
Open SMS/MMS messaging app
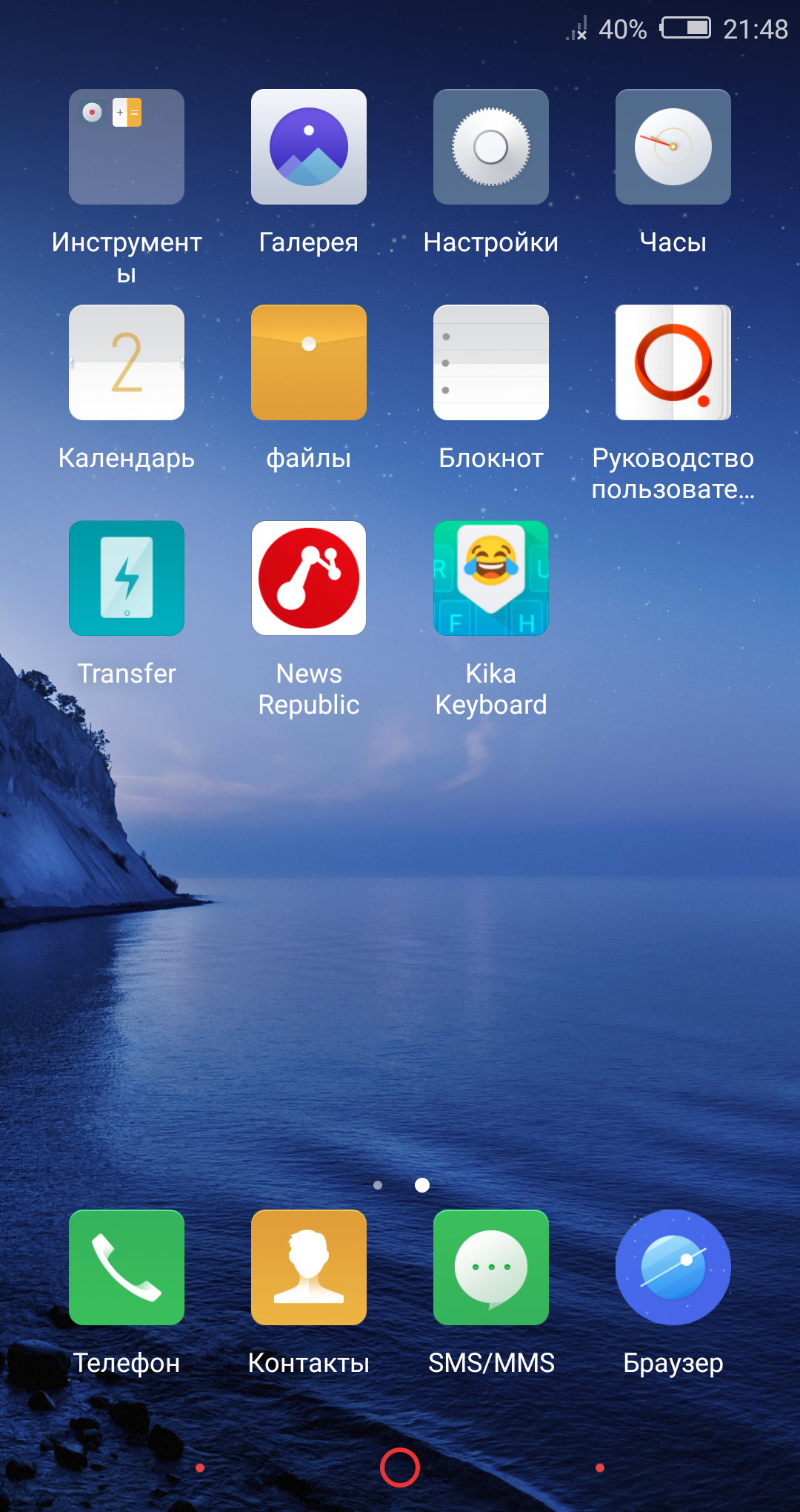[x=491, y=1267]
